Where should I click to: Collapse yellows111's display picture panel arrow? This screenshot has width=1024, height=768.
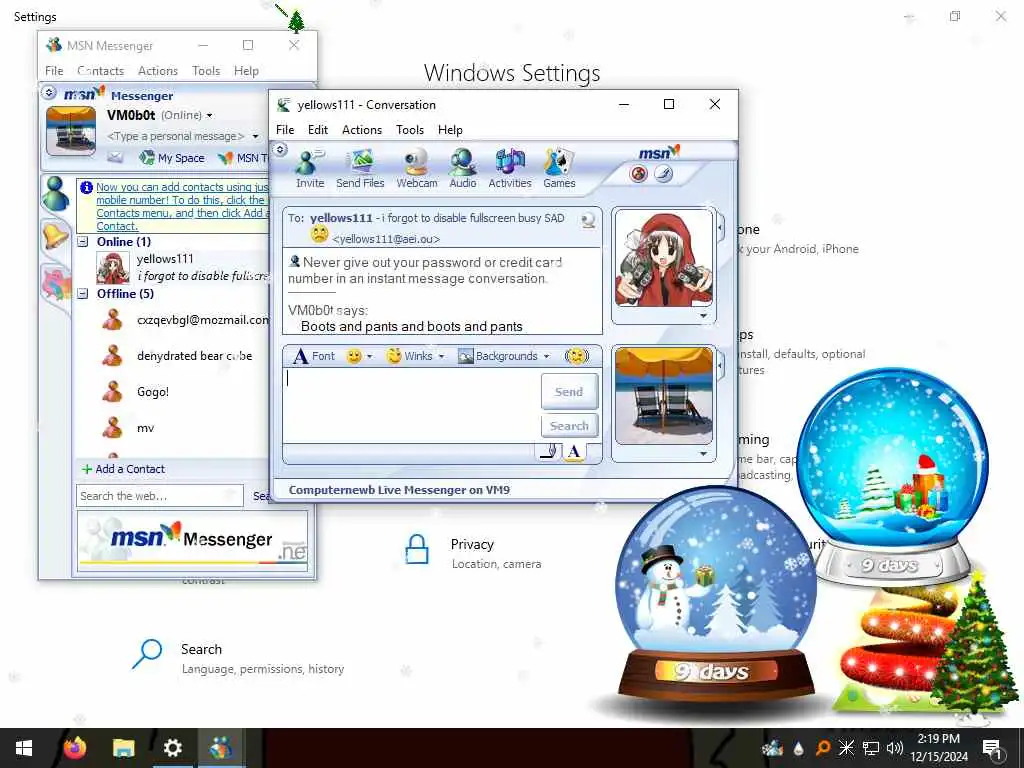pos(720,229)
